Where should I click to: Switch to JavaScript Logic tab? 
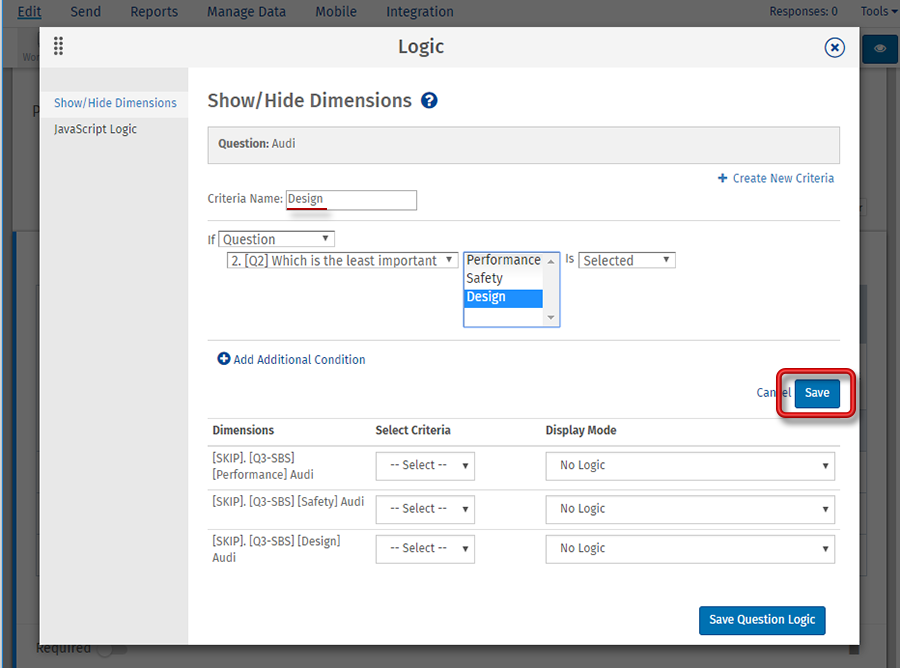[95, 129]
